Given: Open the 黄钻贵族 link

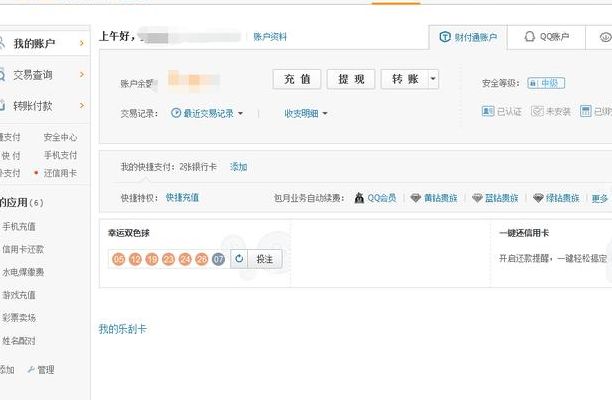Looking at the screenshot, I should pyautogui.click(x=441, y=198).
